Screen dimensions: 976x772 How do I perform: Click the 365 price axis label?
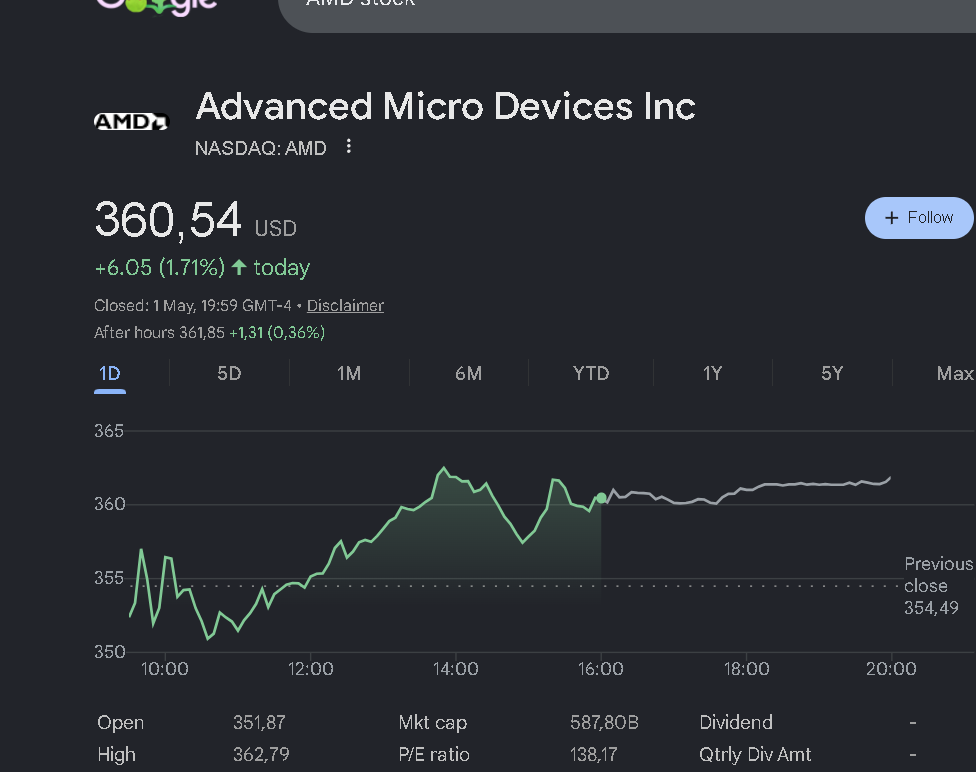click(x=109, y=431)
